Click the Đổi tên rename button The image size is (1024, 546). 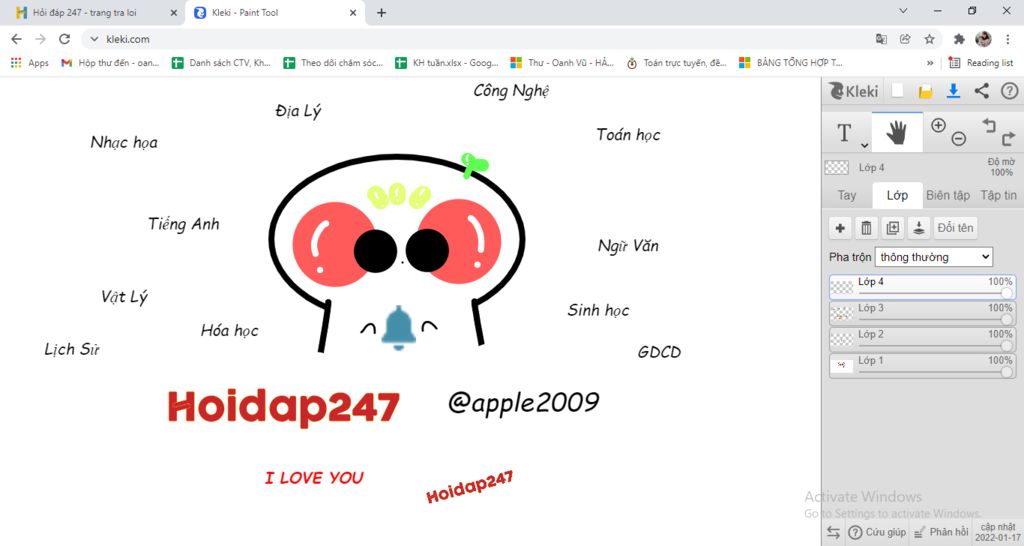click(x=955, y=228)
